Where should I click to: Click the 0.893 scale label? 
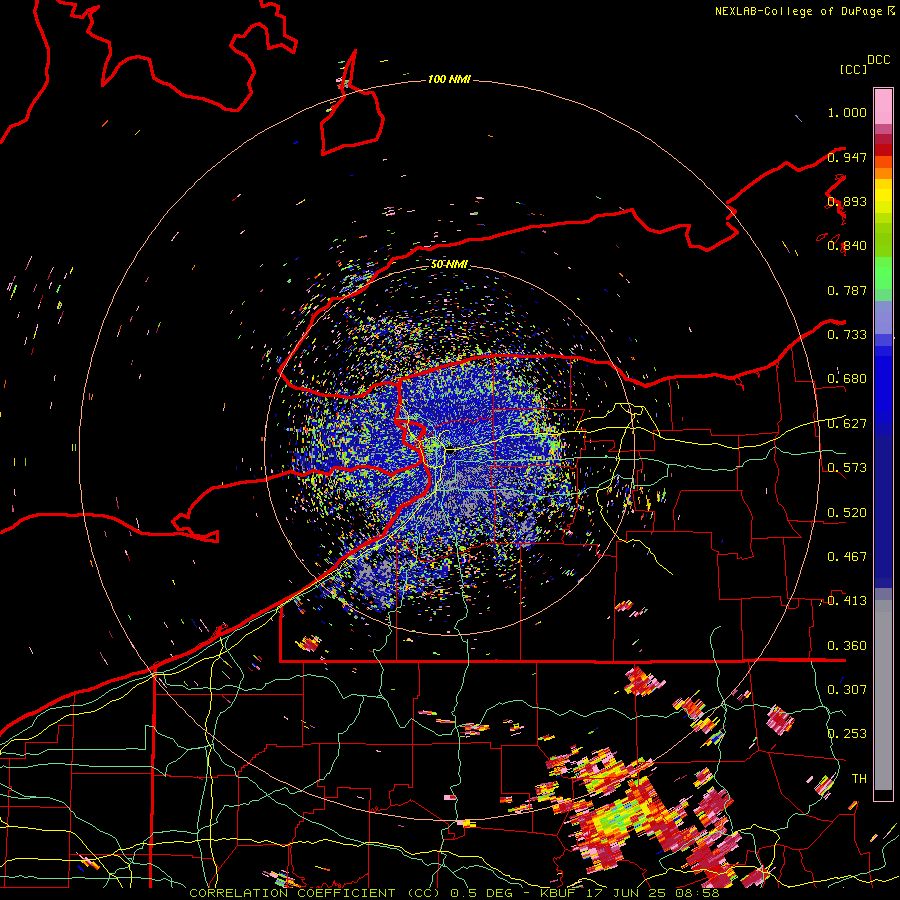coord(847,201)
